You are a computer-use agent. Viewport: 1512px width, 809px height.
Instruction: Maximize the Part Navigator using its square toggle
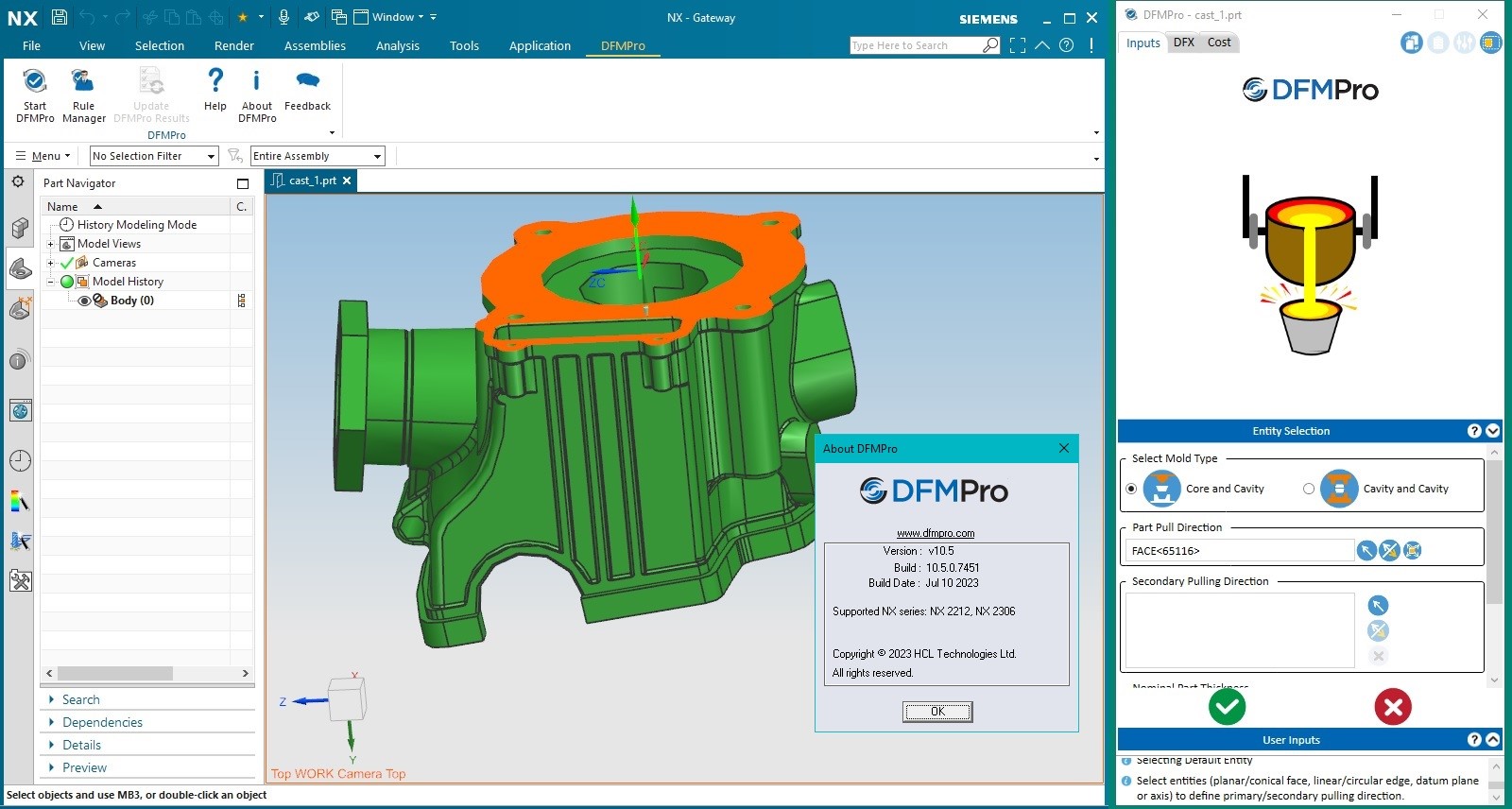point(243,183)
